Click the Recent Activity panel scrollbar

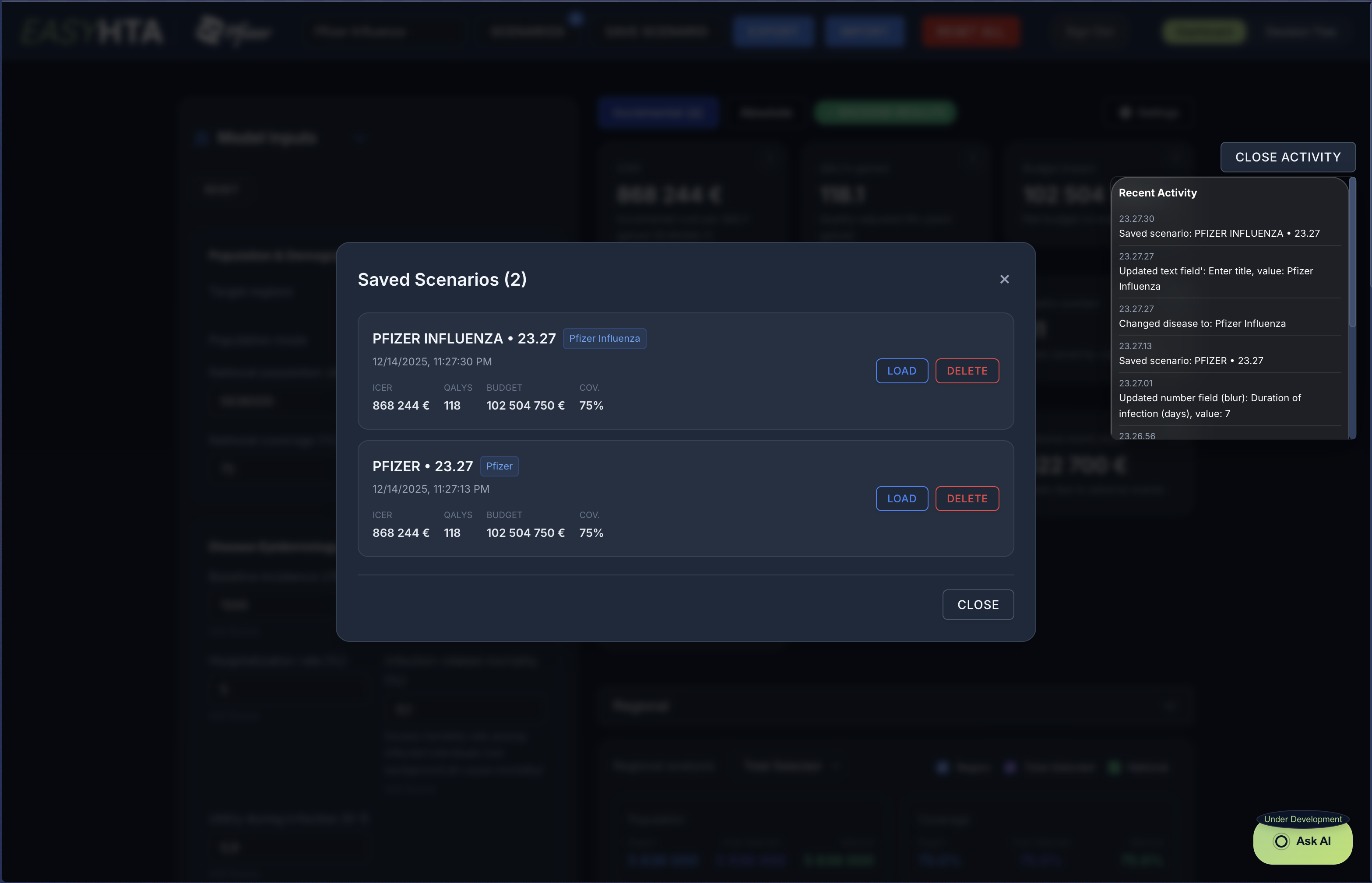pos(1352,252)
